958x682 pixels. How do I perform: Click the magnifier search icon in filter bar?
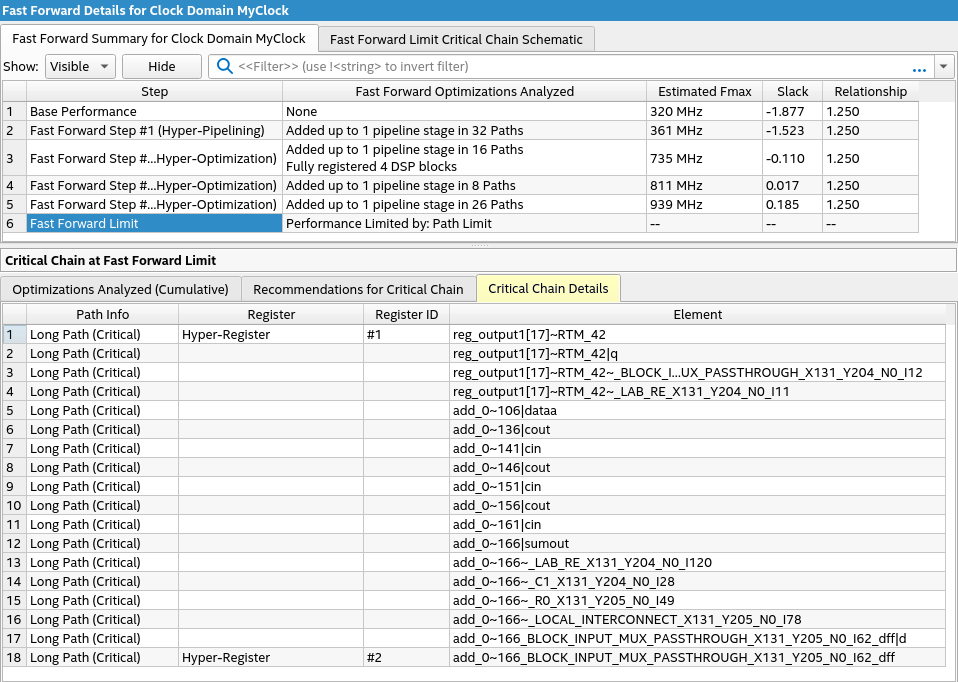[x=225, y=67]
